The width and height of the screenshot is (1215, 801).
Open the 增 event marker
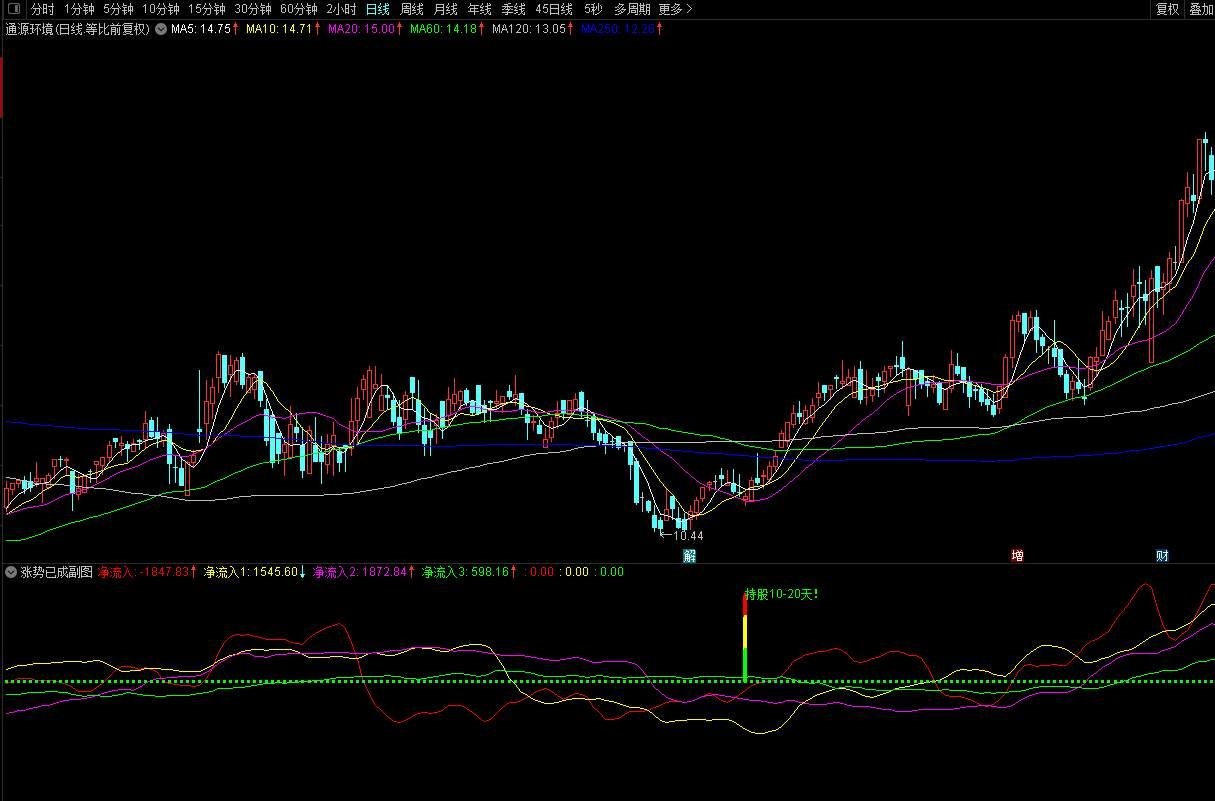(1017, 556)
